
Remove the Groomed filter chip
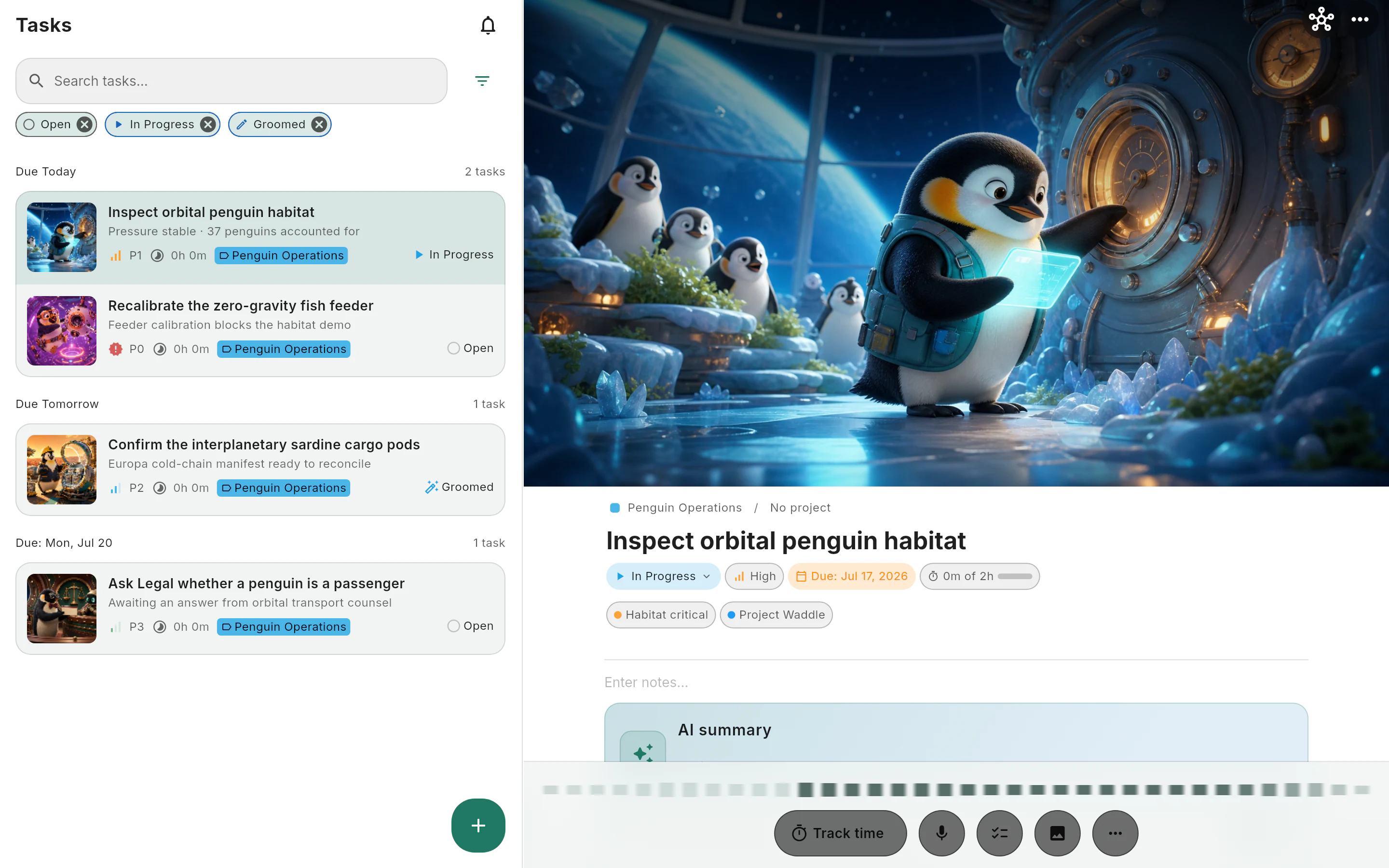(319, 124)
